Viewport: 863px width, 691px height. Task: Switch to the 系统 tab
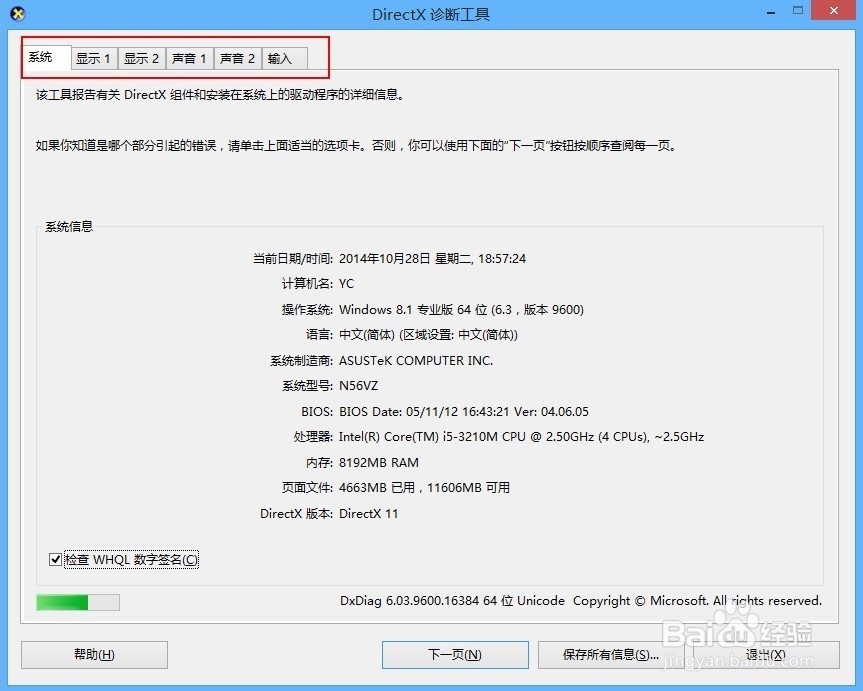pos(47,57)
